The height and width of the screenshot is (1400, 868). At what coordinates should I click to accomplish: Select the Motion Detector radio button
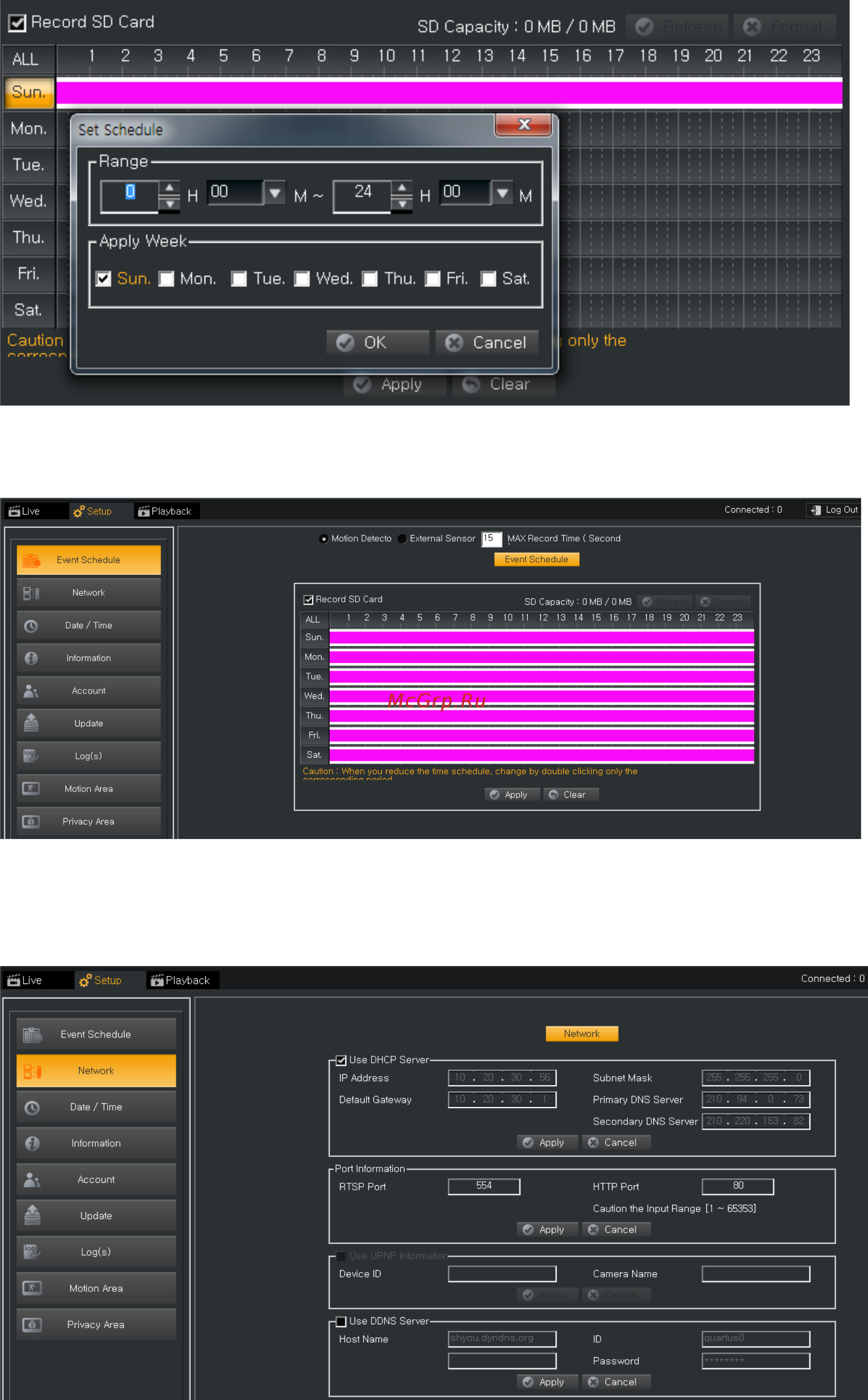[x=324, y=539]
